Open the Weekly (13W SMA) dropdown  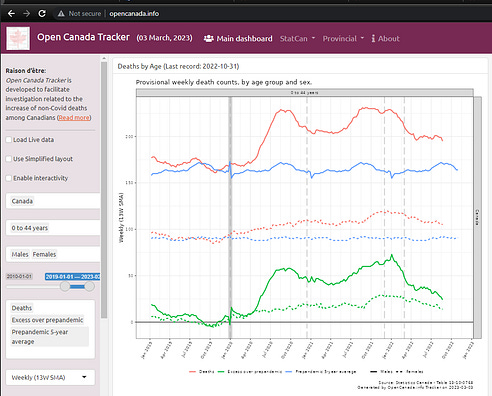[x=50, y=378]
